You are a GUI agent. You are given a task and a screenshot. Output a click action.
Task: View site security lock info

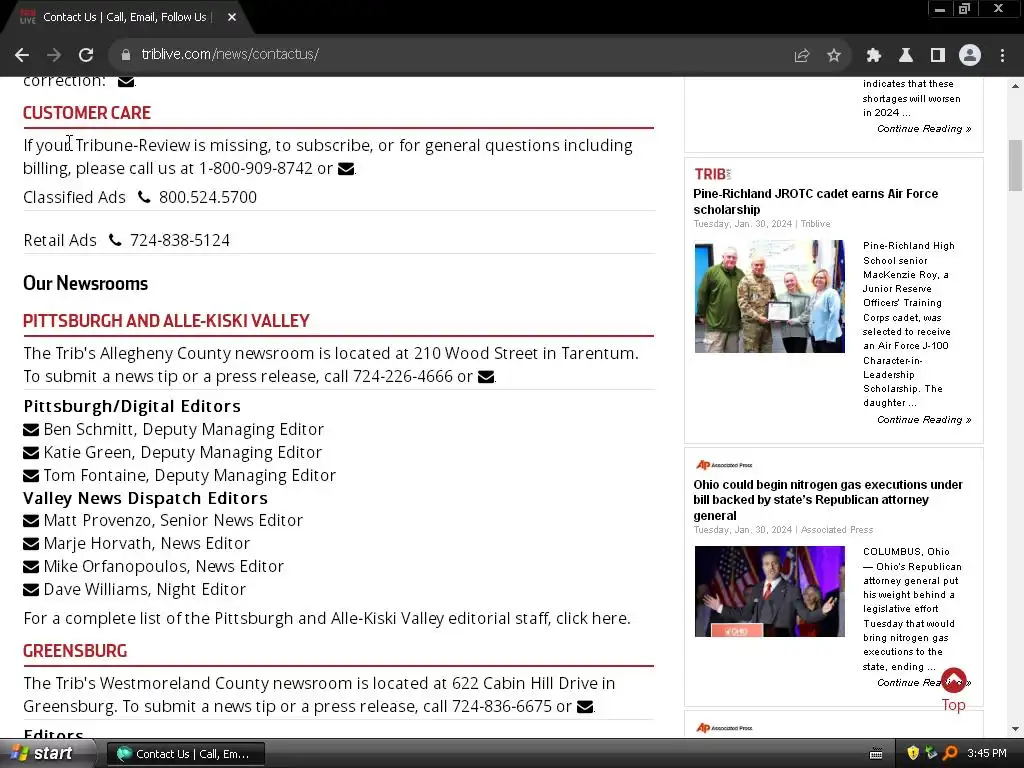tap(125, 56)
